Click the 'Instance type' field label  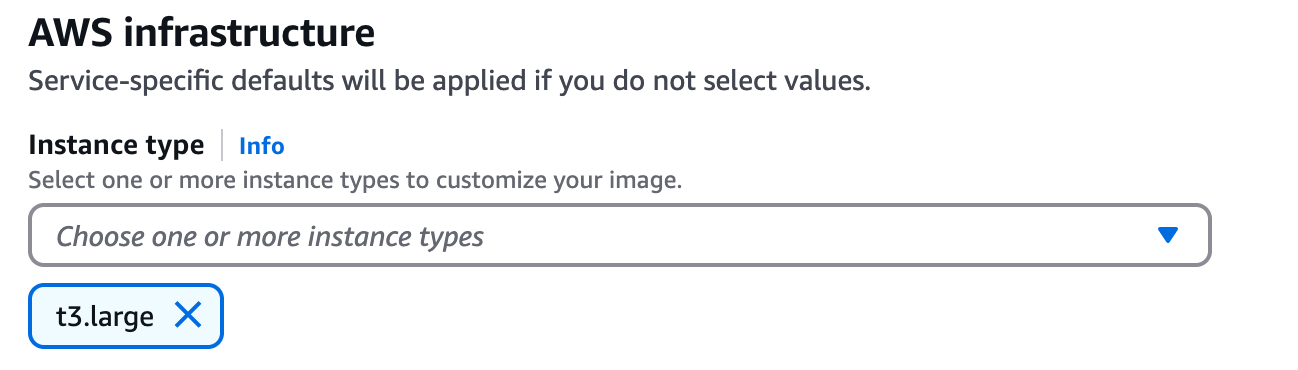click(116, 145)
